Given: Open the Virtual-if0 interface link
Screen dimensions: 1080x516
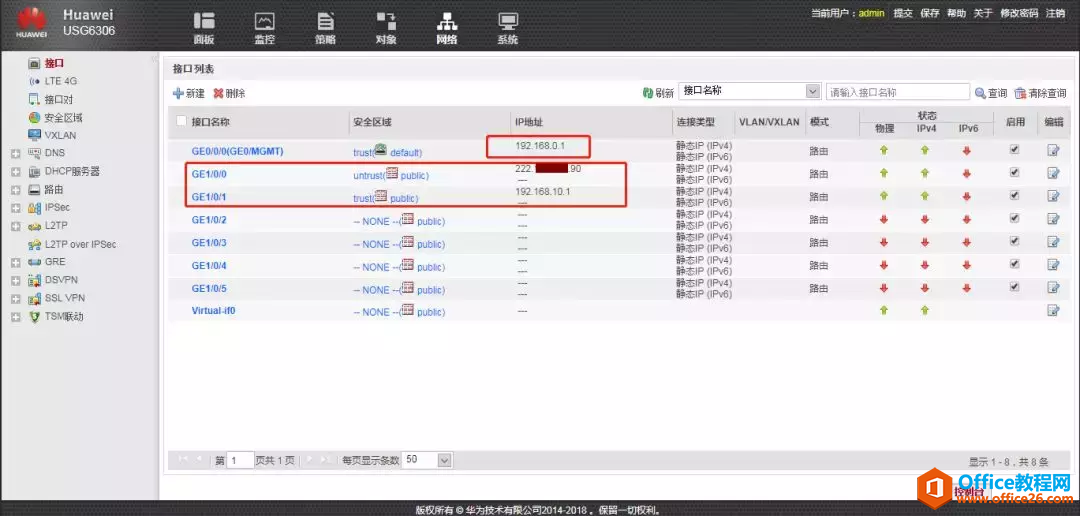Looking at the screenshot, I should [214, 311].
